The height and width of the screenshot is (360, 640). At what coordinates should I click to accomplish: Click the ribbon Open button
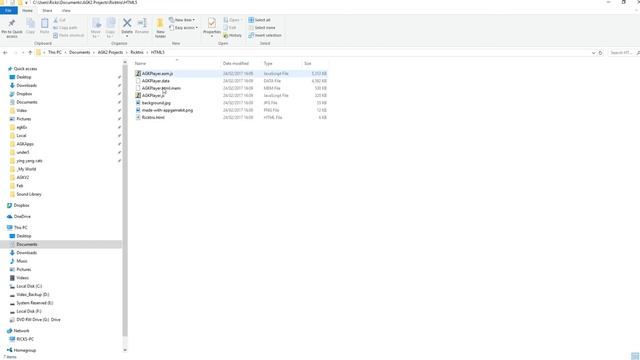(232, 20)
